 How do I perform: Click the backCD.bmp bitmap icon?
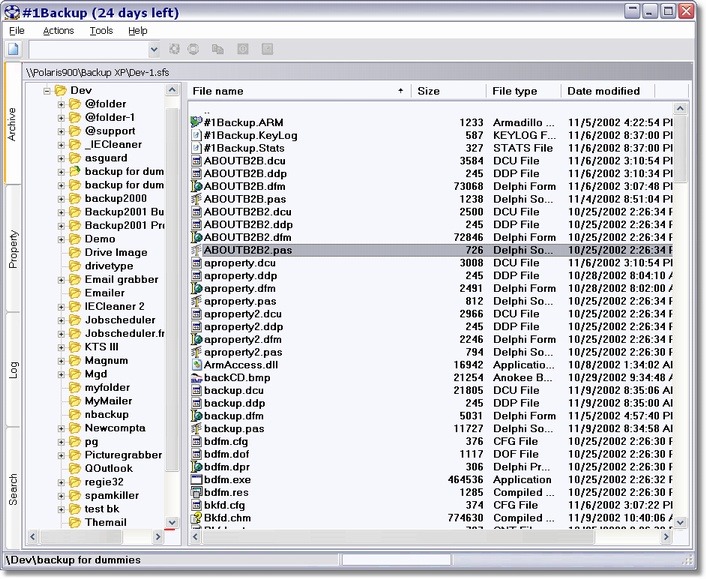pos(196,378)
